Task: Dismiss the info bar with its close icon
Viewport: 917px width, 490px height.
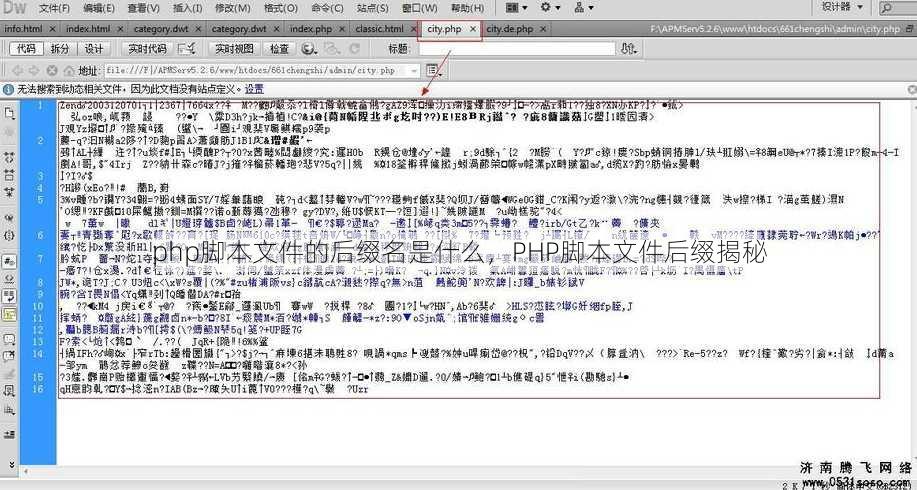Action: point(912,89)
